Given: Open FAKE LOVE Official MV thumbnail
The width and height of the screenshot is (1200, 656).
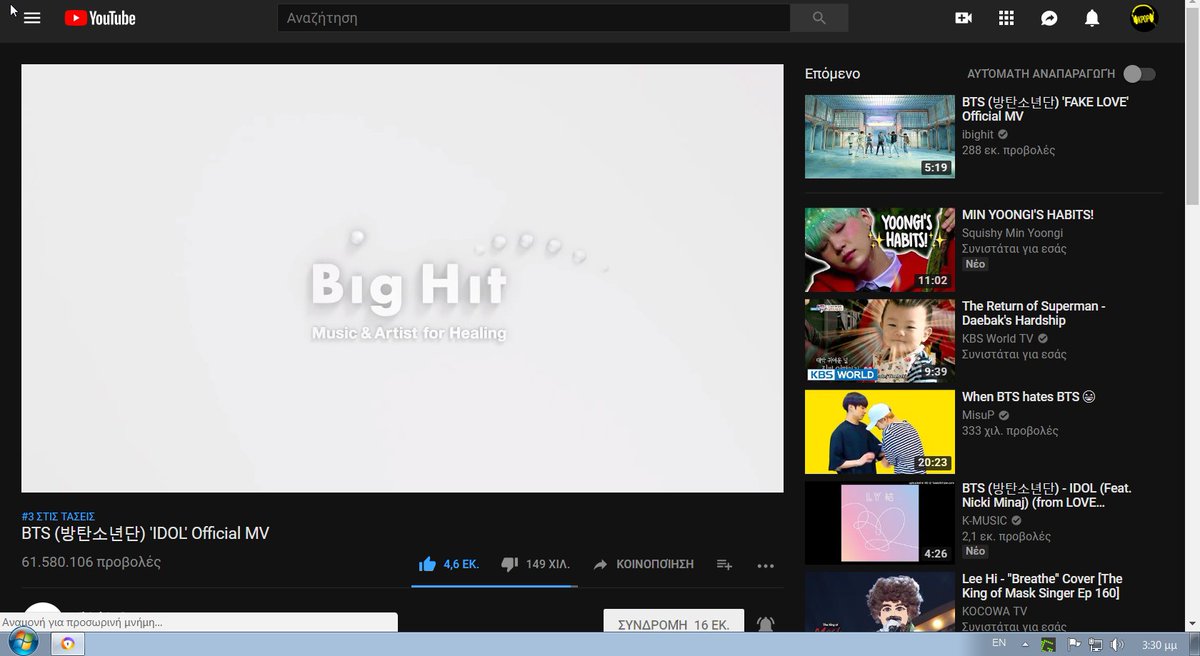Looking at the screenshot, I should click(880, 137).
